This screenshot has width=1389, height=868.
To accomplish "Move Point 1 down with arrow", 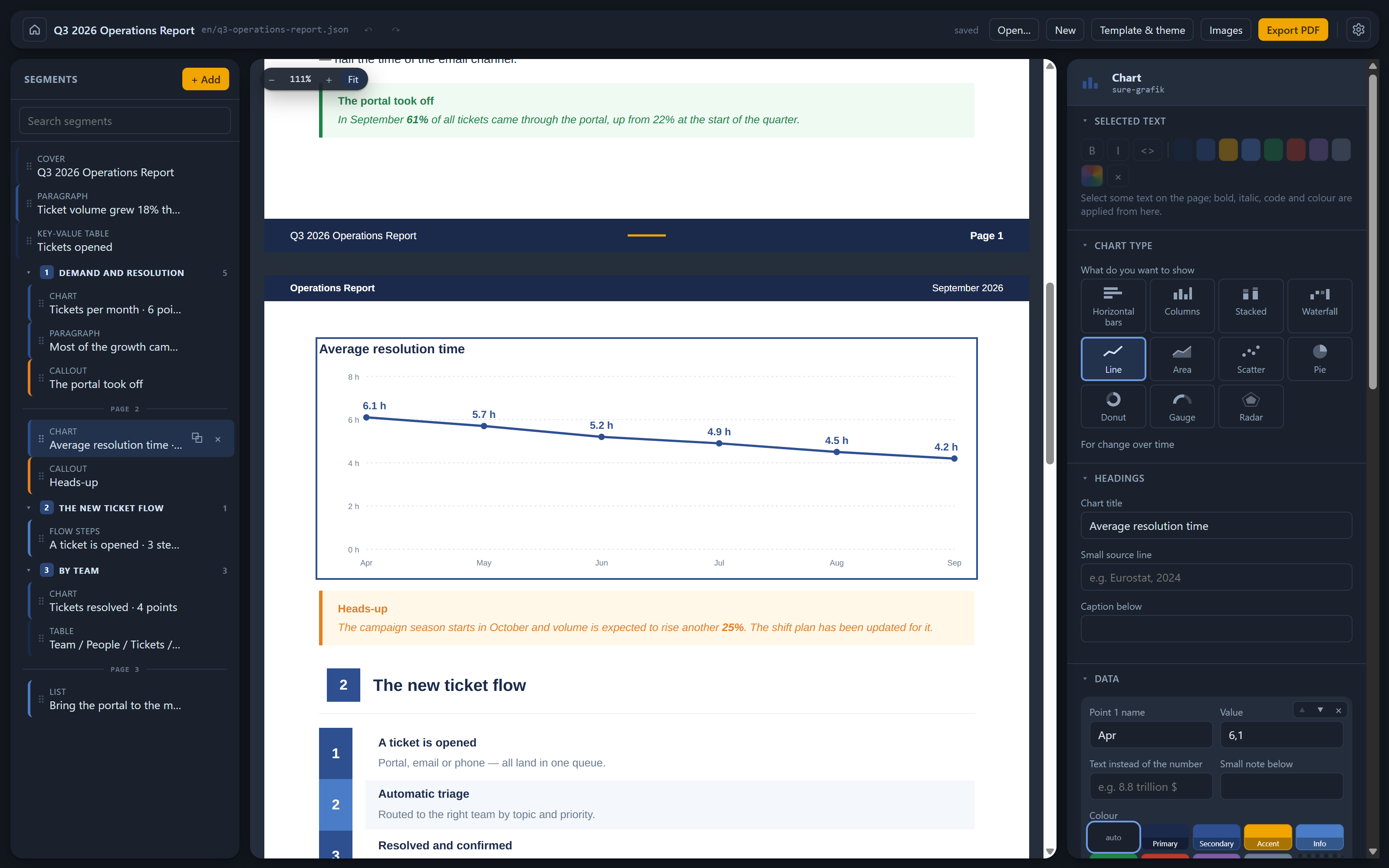I will tap(1320, 710).
